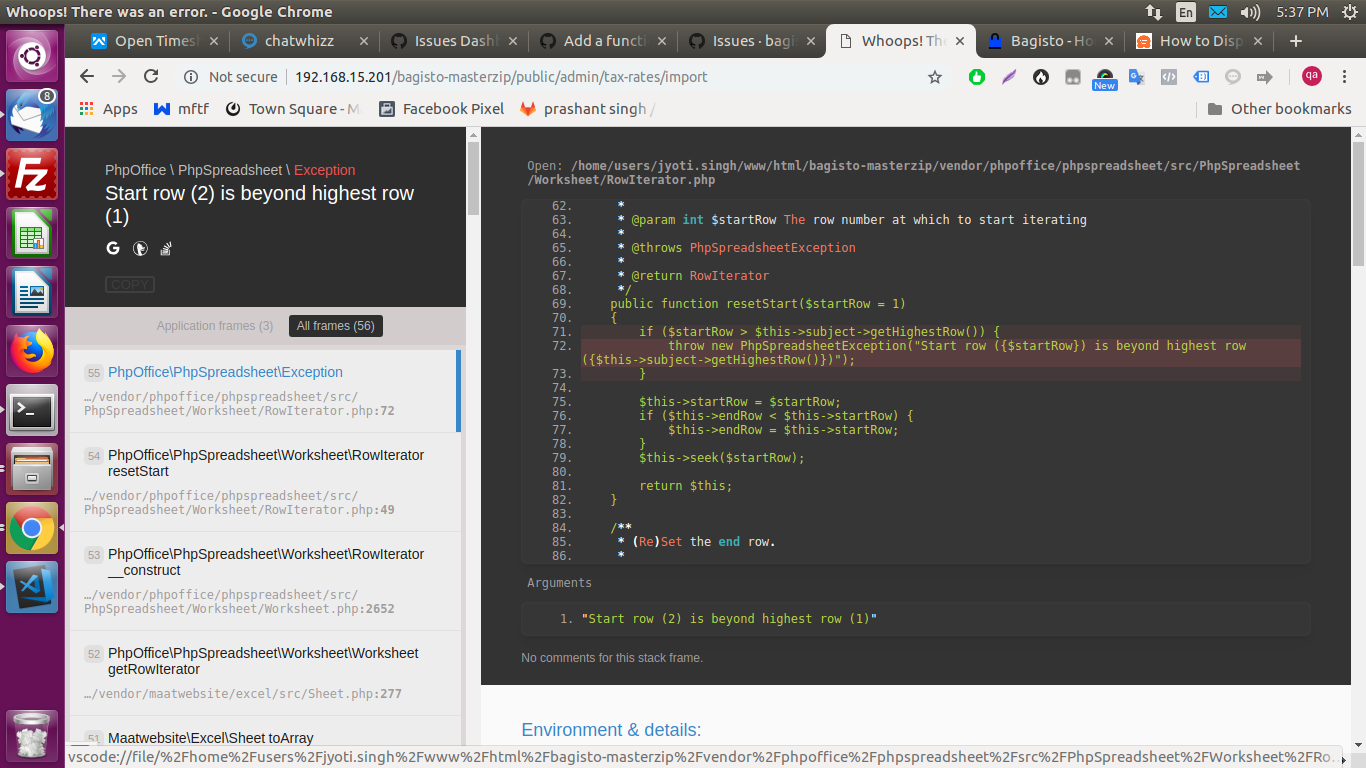Switch to the chatwhizz tab
1366x768 pixels.
click(304, 41)
